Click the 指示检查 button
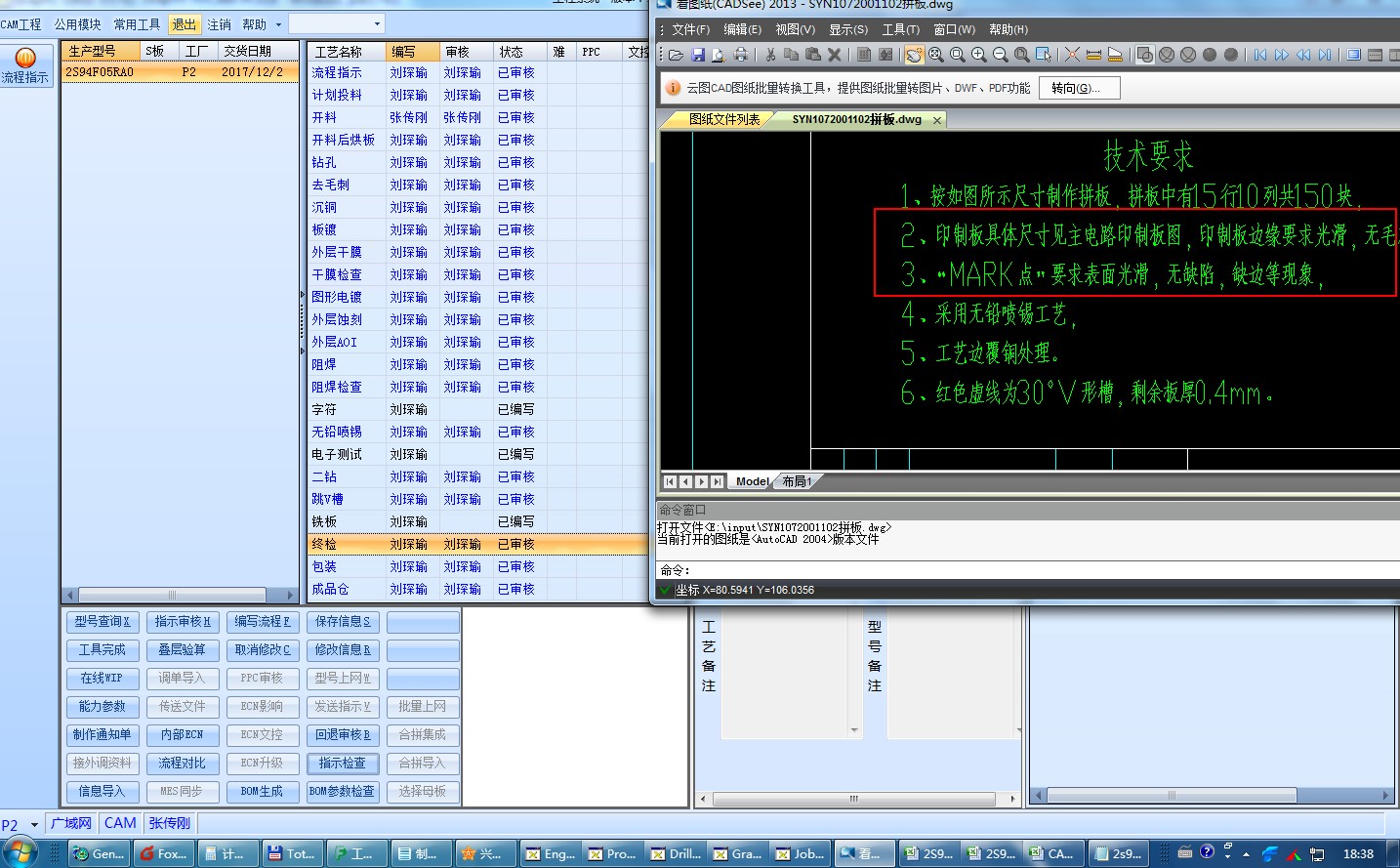Viewport: 1400px width, 868px height. click(x=342, y=764)
